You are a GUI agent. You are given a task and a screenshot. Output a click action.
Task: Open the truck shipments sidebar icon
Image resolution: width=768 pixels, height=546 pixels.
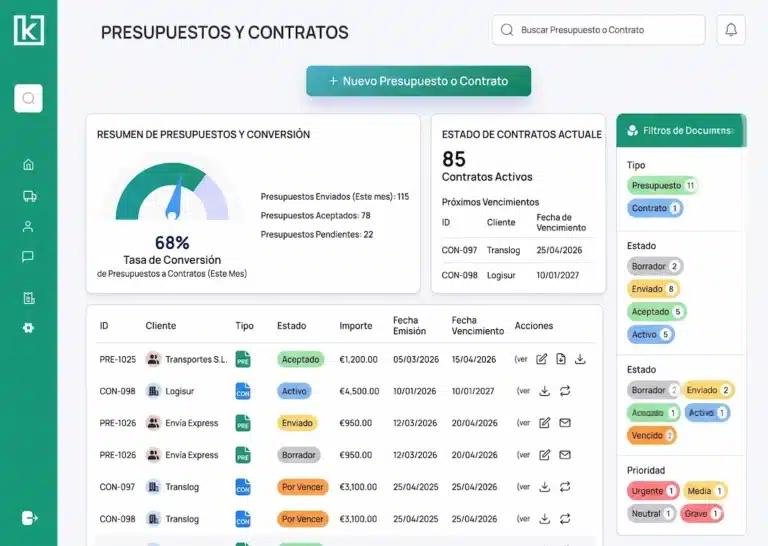coord(28,196)
